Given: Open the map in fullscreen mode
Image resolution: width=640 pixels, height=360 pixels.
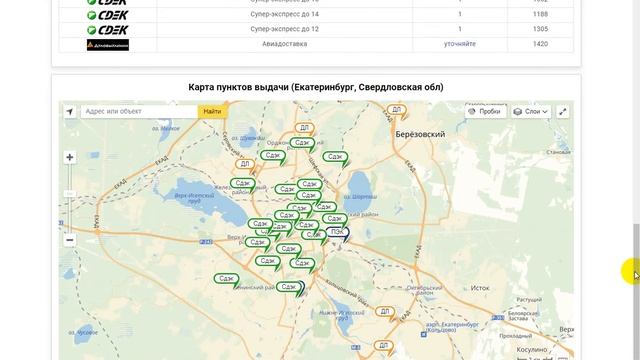Looking at the screenshot, I should [562, 111].
